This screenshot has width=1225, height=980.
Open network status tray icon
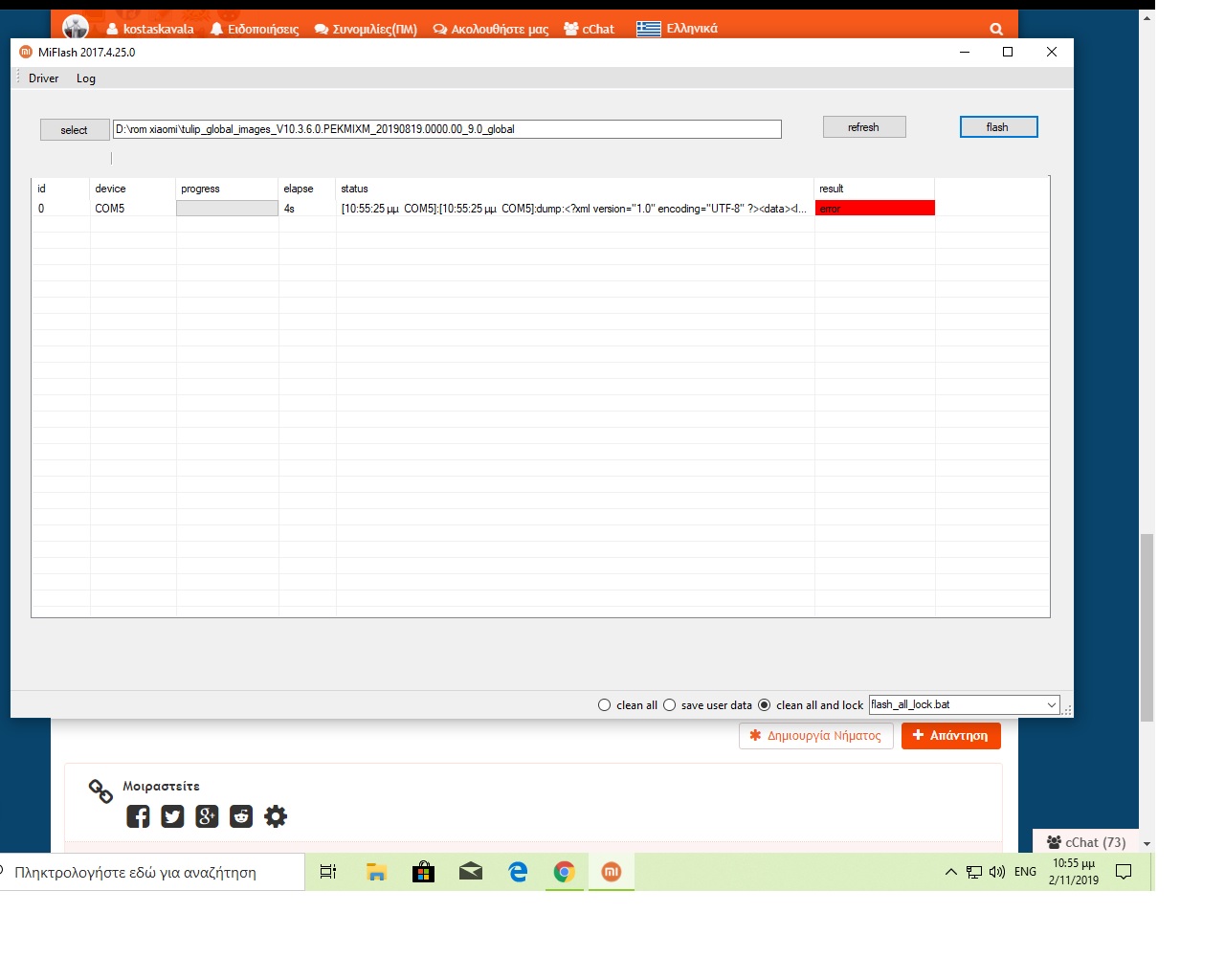pyautogui.click(x=974, y=872)
